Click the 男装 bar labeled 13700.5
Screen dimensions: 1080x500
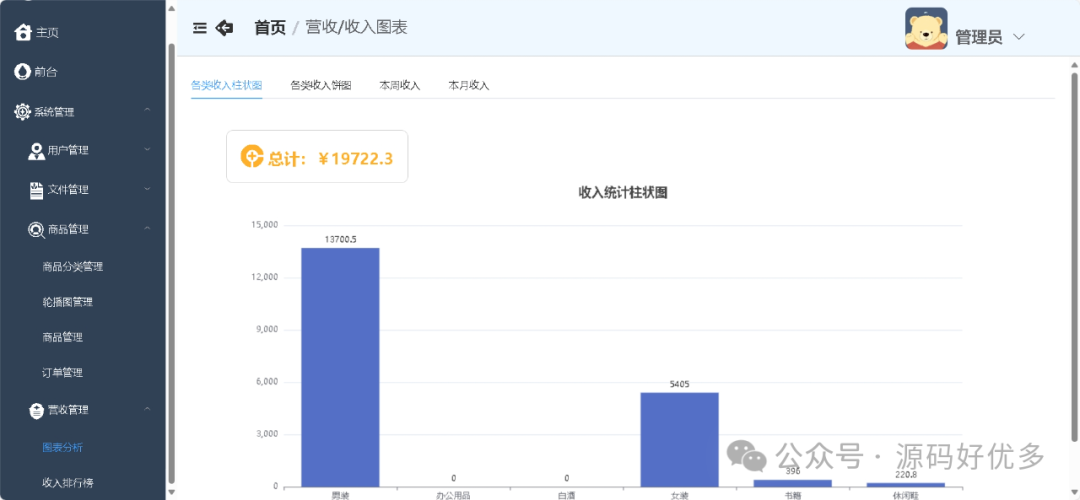pos(340,367)
